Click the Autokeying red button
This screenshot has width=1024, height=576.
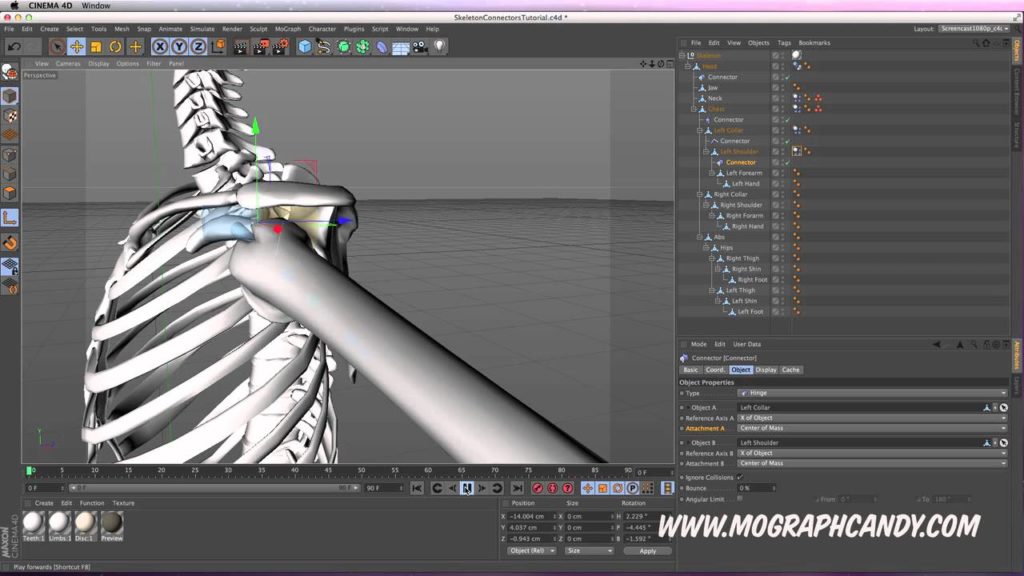click(552, 488)
